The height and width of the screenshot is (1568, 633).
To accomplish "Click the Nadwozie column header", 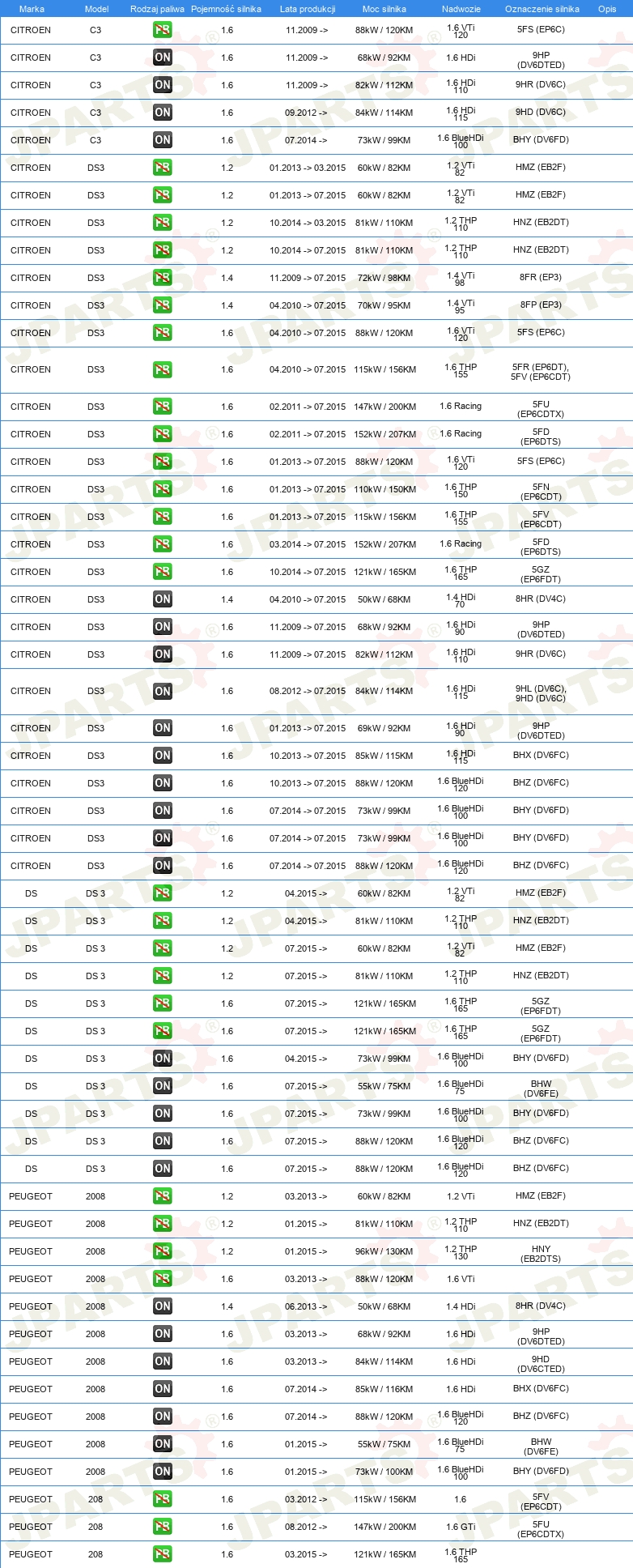I will (x=461, y=9).
